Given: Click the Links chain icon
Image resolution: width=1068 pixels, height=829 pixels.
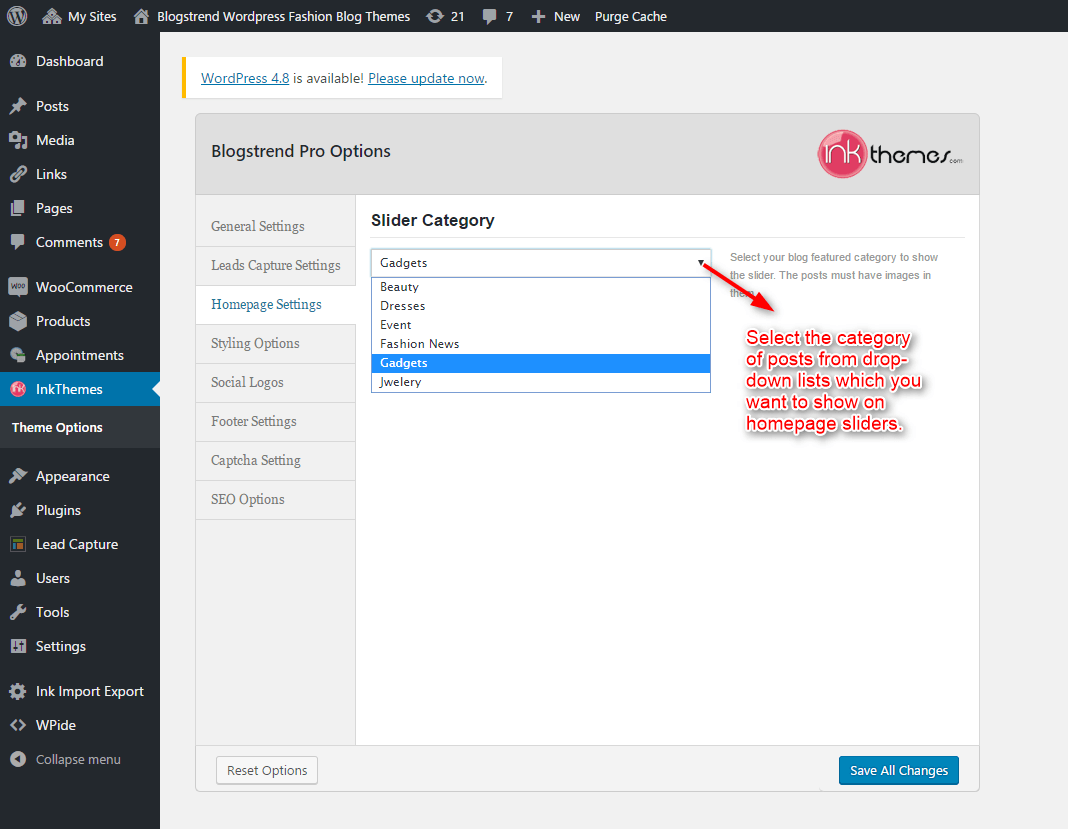Looking at the screenshot, I should pos(18,174).
